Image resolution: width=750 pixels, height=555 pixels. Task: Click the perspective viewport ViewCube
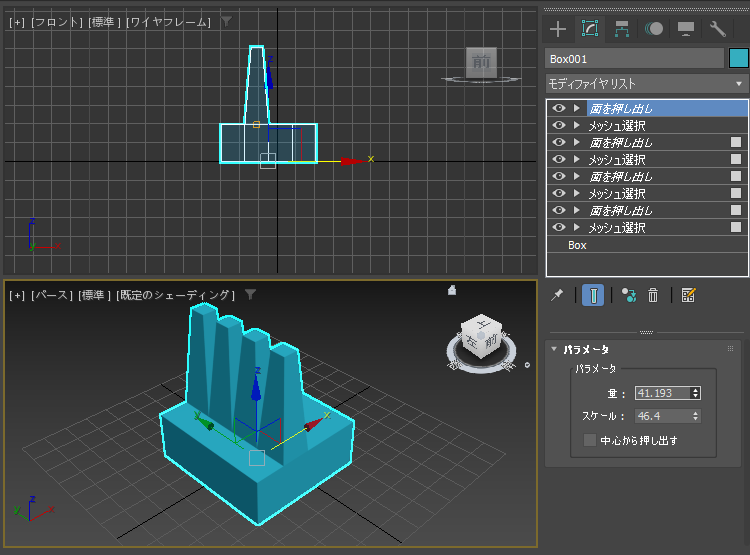point(482,336)
